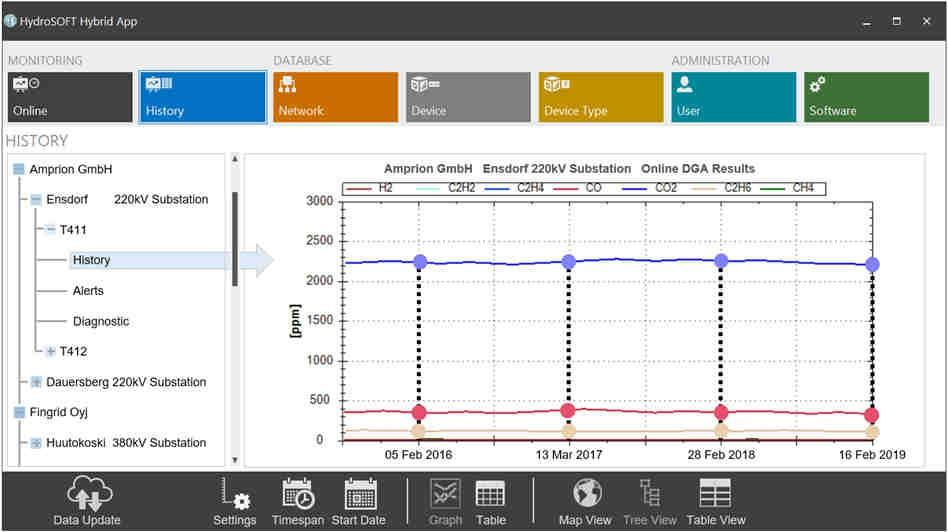Minimize the HydroSOFT window
The image size is (948, 532).
867,22
